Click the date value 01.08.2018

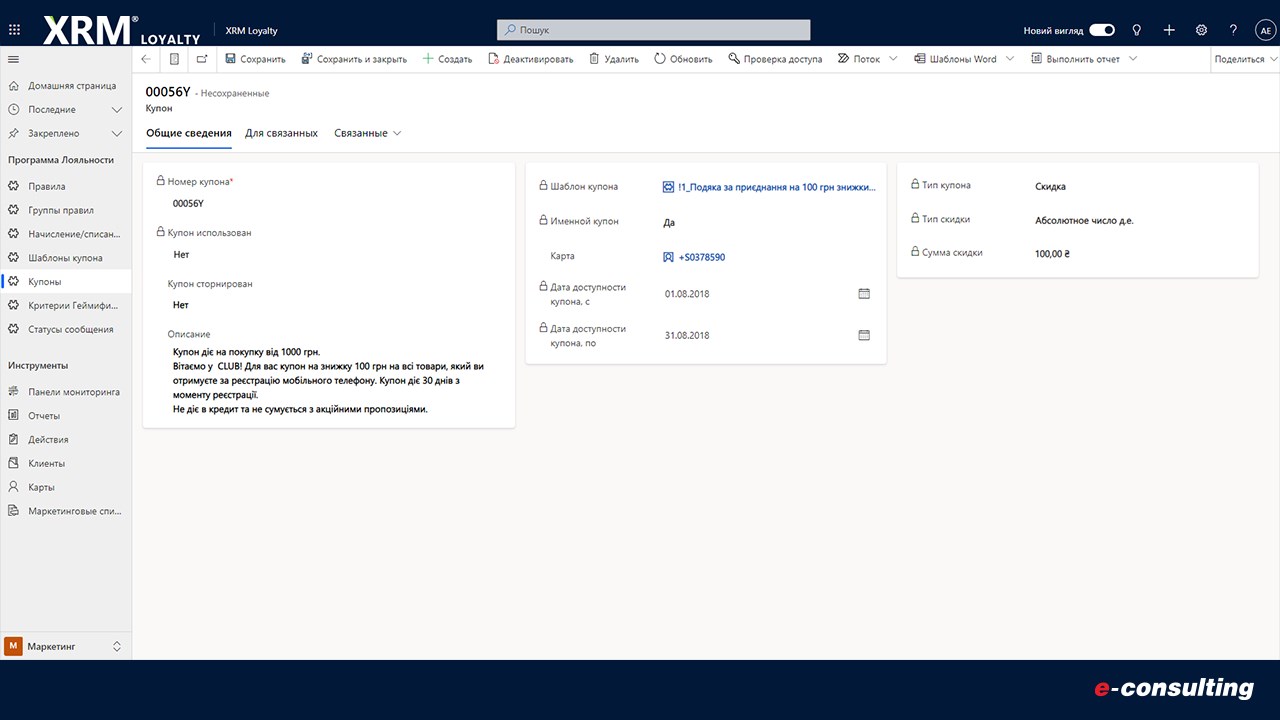[687, 294]
